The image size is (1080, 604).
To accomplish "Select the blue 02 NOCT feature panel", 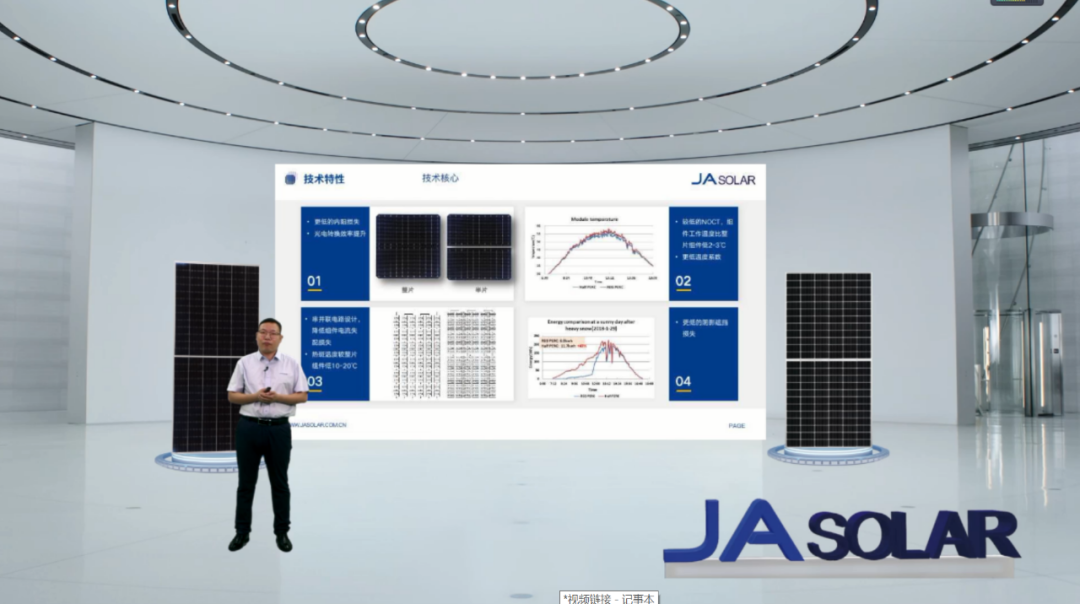I will [x=703, y=253].
